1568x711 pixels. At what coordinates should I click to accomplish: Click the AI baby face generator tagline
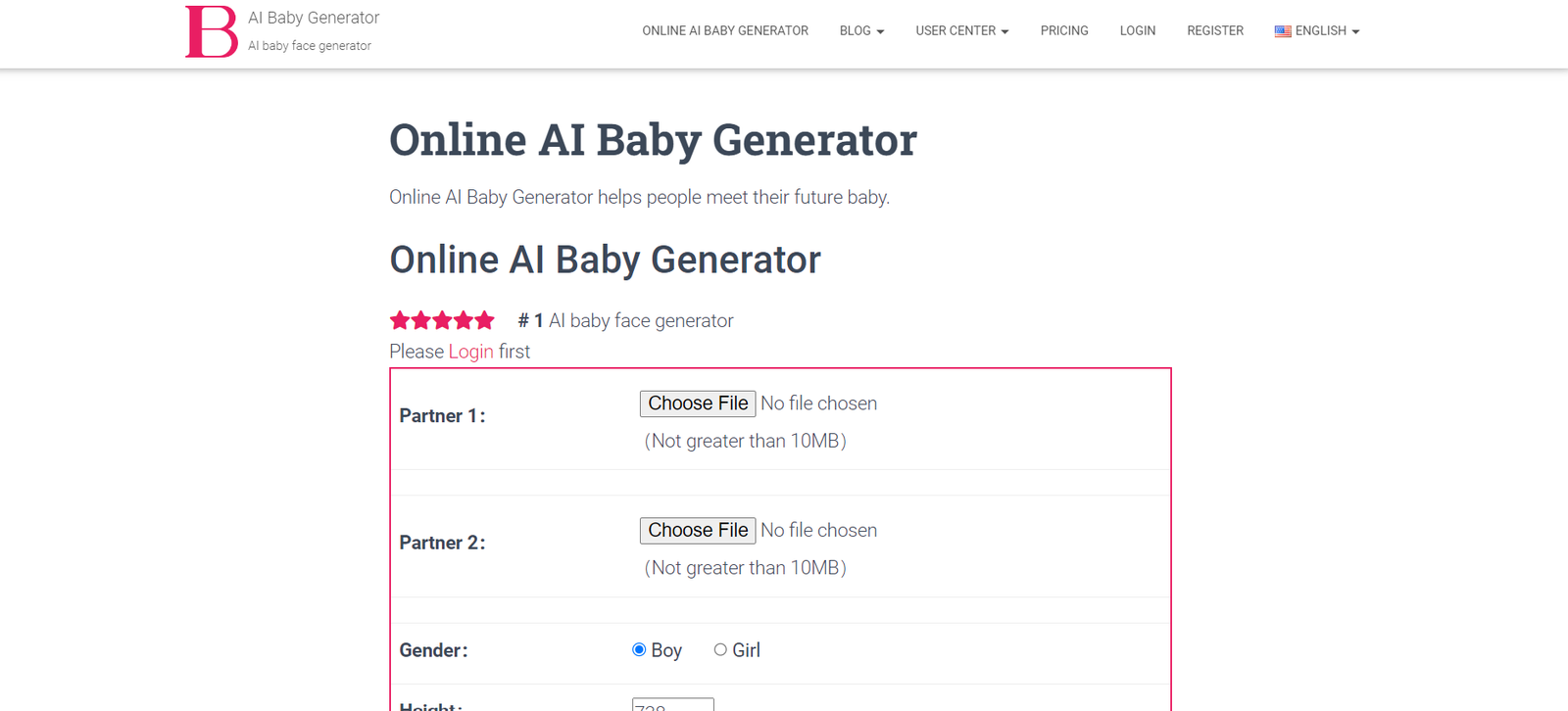tap(310, 46)
